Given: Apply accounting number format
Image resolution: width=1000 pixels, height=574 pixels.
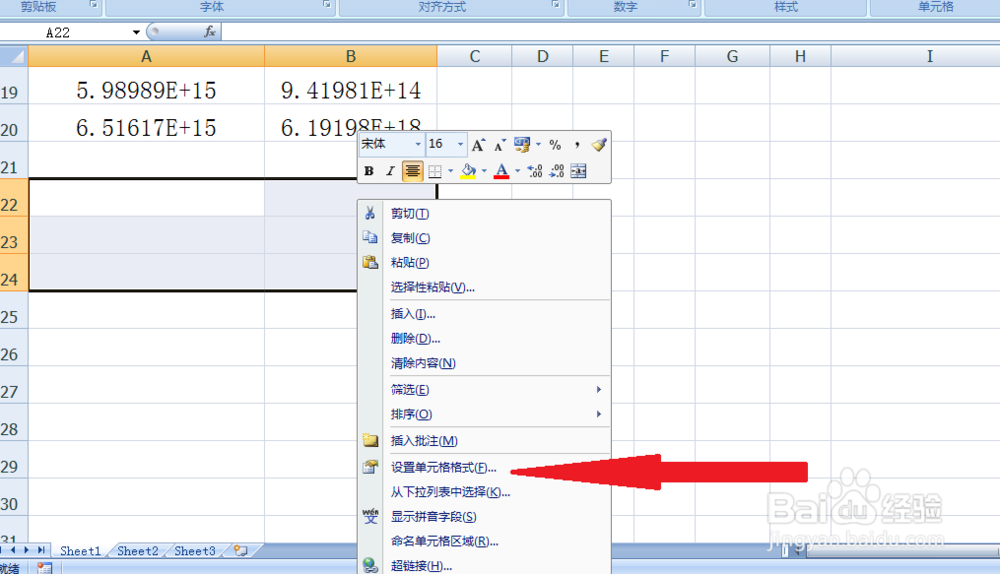Looking at the screenshot, I should coord(522,145).
